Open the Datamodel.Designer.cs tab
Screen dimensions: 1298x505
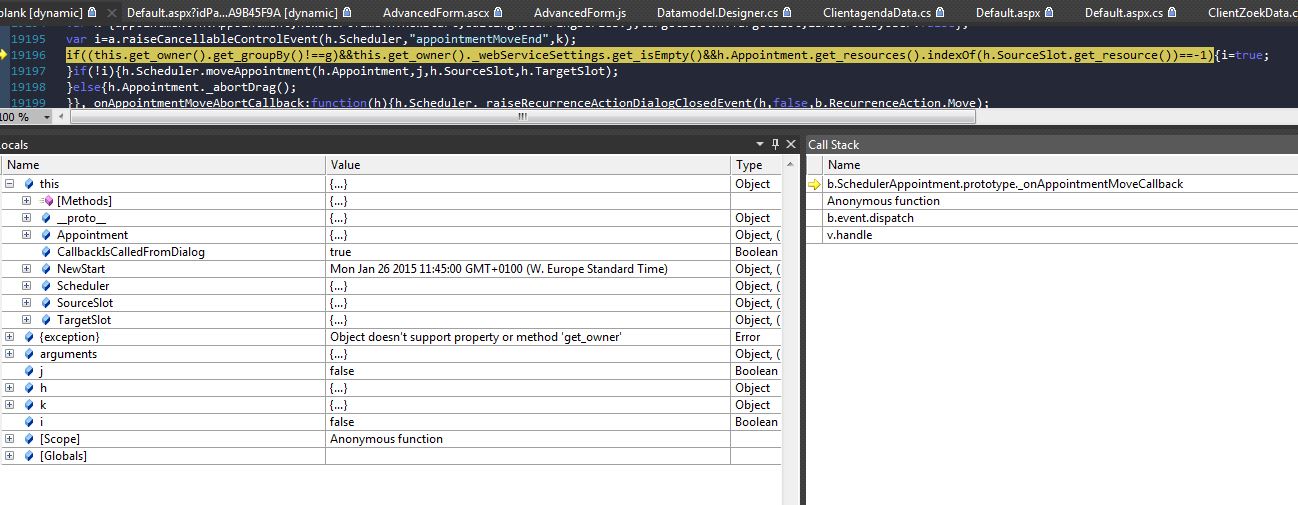[724, 13]
